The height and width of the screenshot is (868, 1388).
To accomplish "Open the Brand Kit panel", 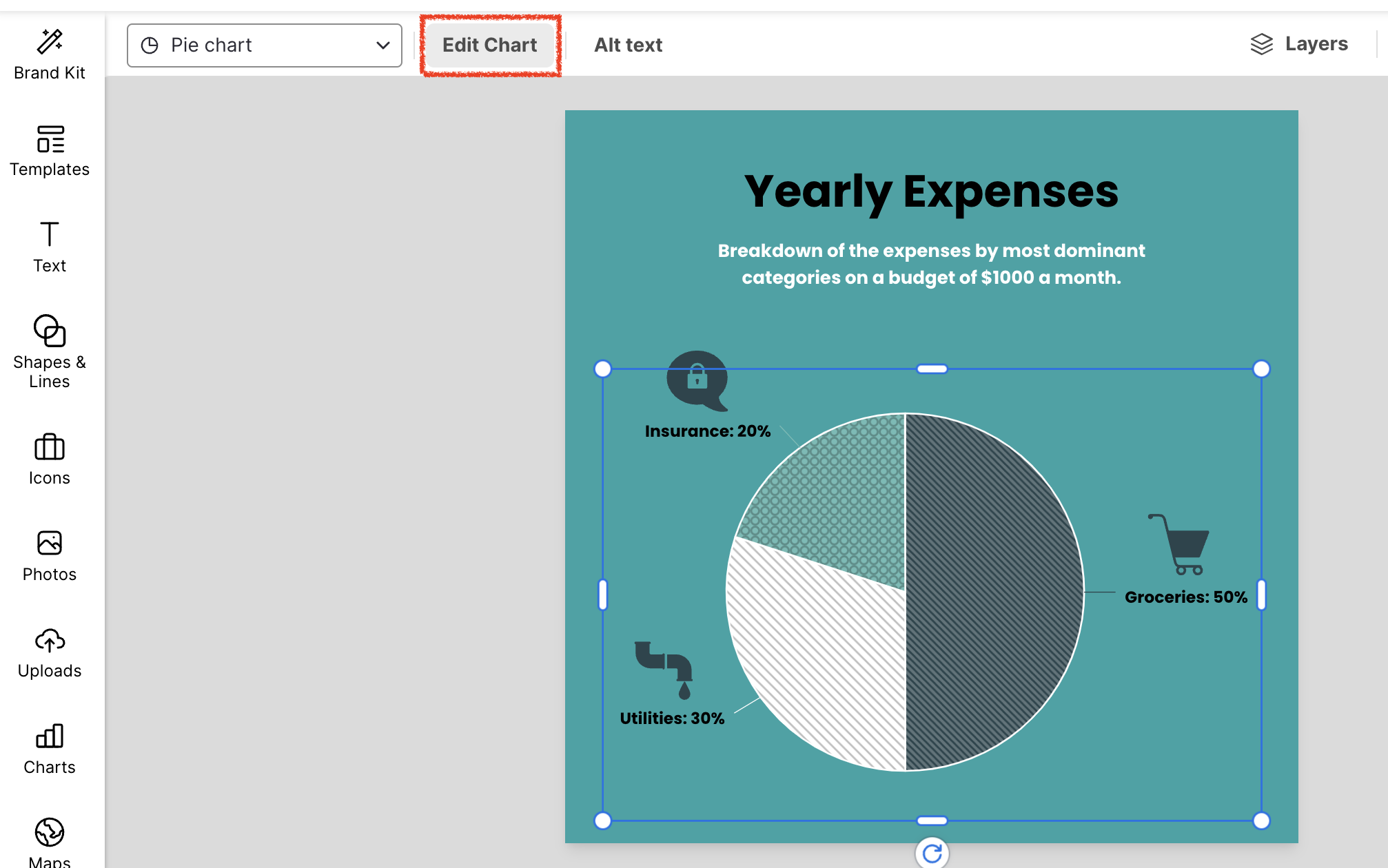I will [x=50, y=55].
